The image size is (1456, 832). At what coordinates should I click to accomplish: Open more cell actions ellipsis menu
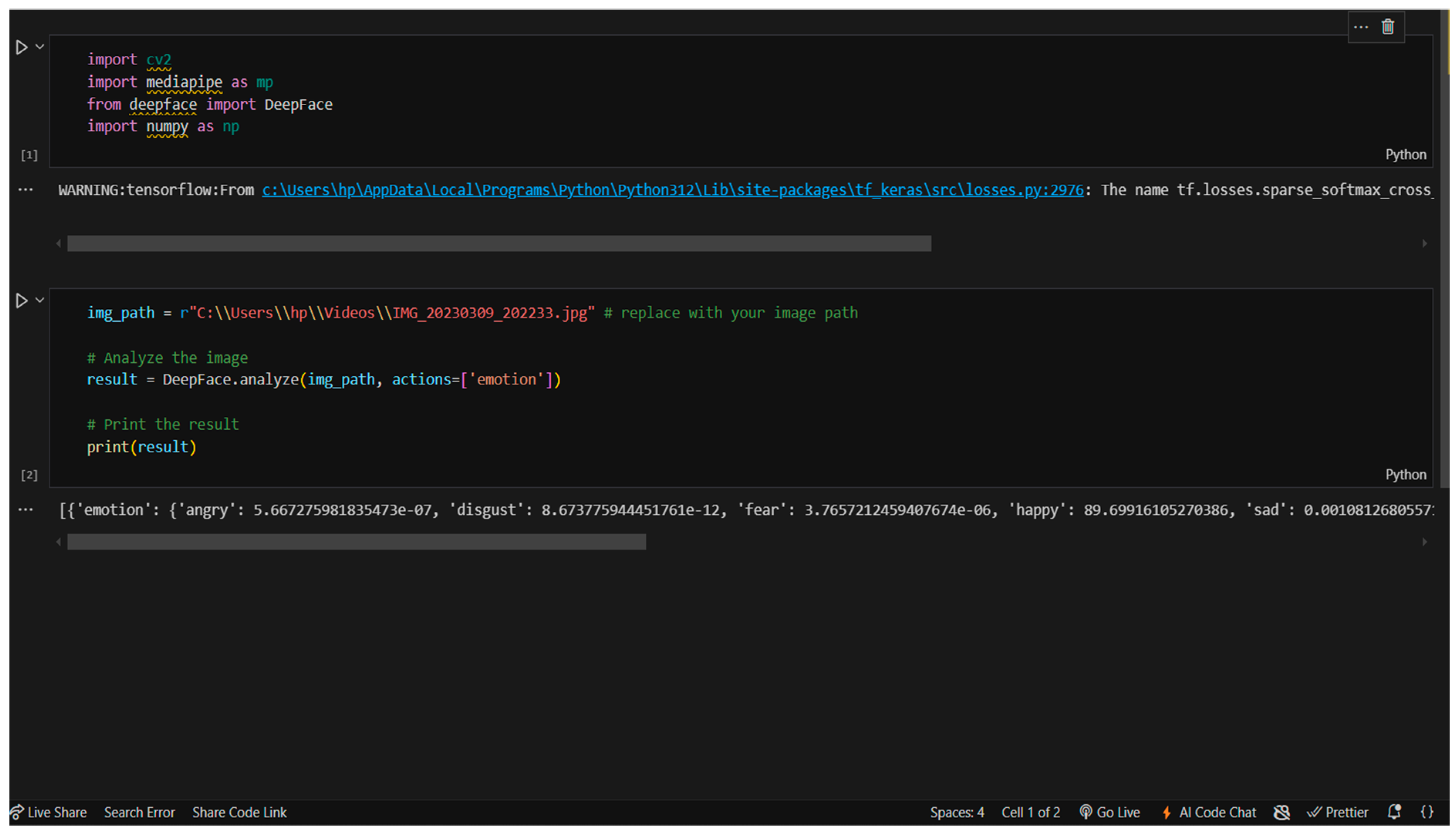1360,27
